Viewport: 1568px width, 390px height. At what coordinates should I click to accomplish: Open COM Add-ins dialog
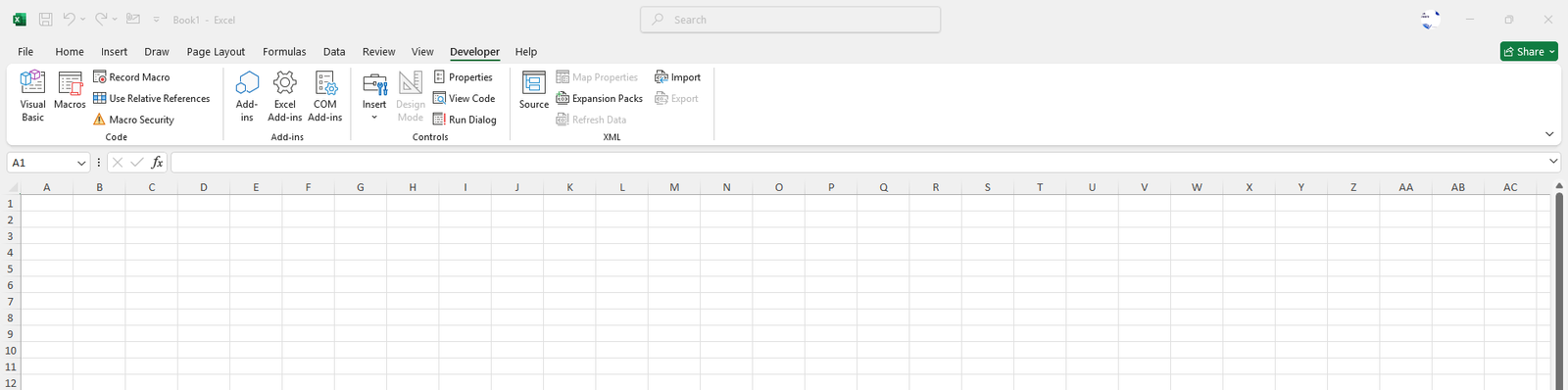[x=325, y=96]
